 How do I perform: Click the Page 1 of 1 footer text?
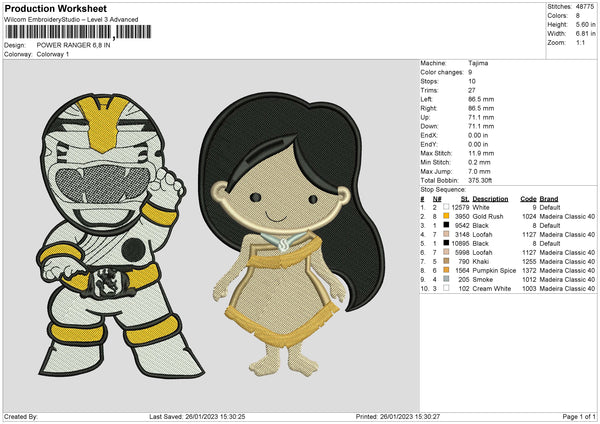tap(579, 416)
